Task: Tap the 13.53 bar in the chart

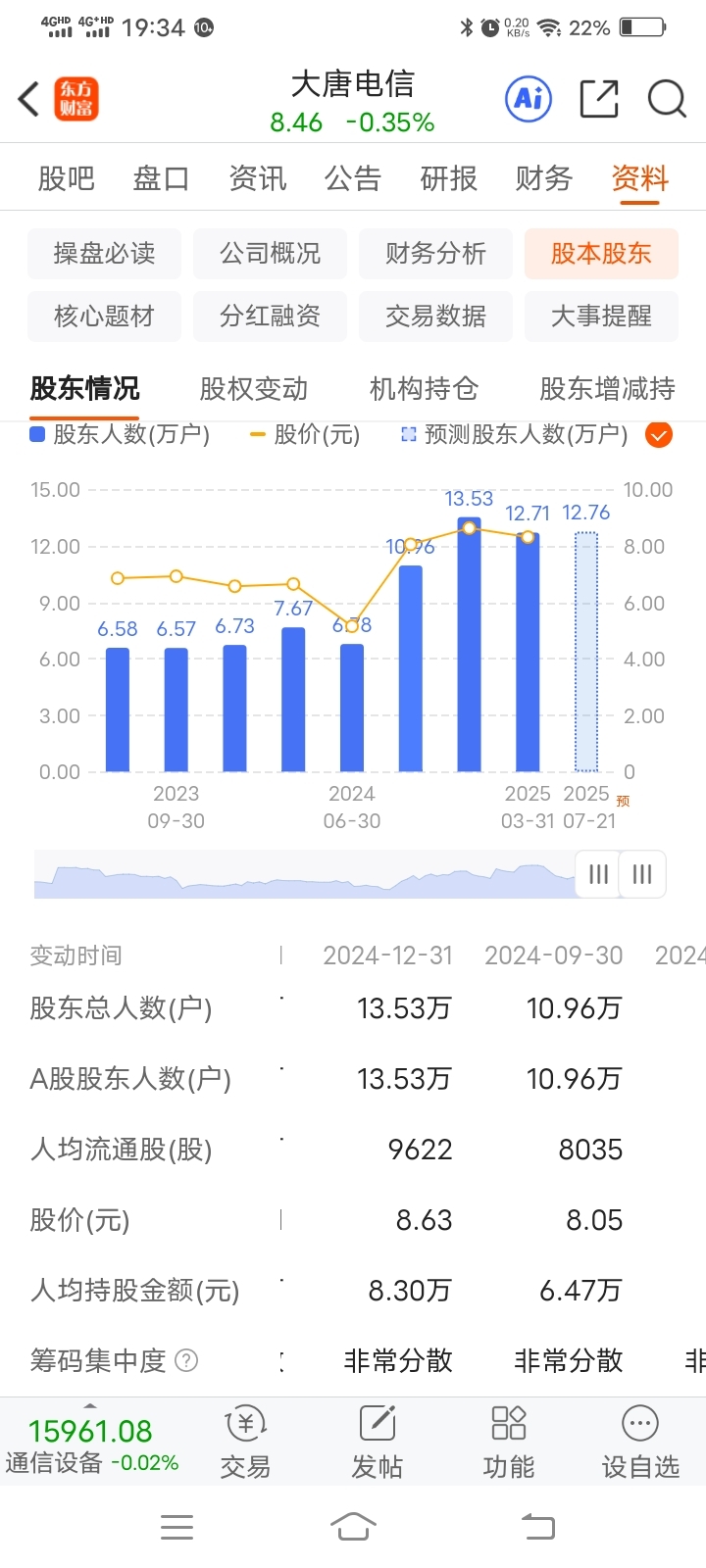Action: click(x=470, y=644)
